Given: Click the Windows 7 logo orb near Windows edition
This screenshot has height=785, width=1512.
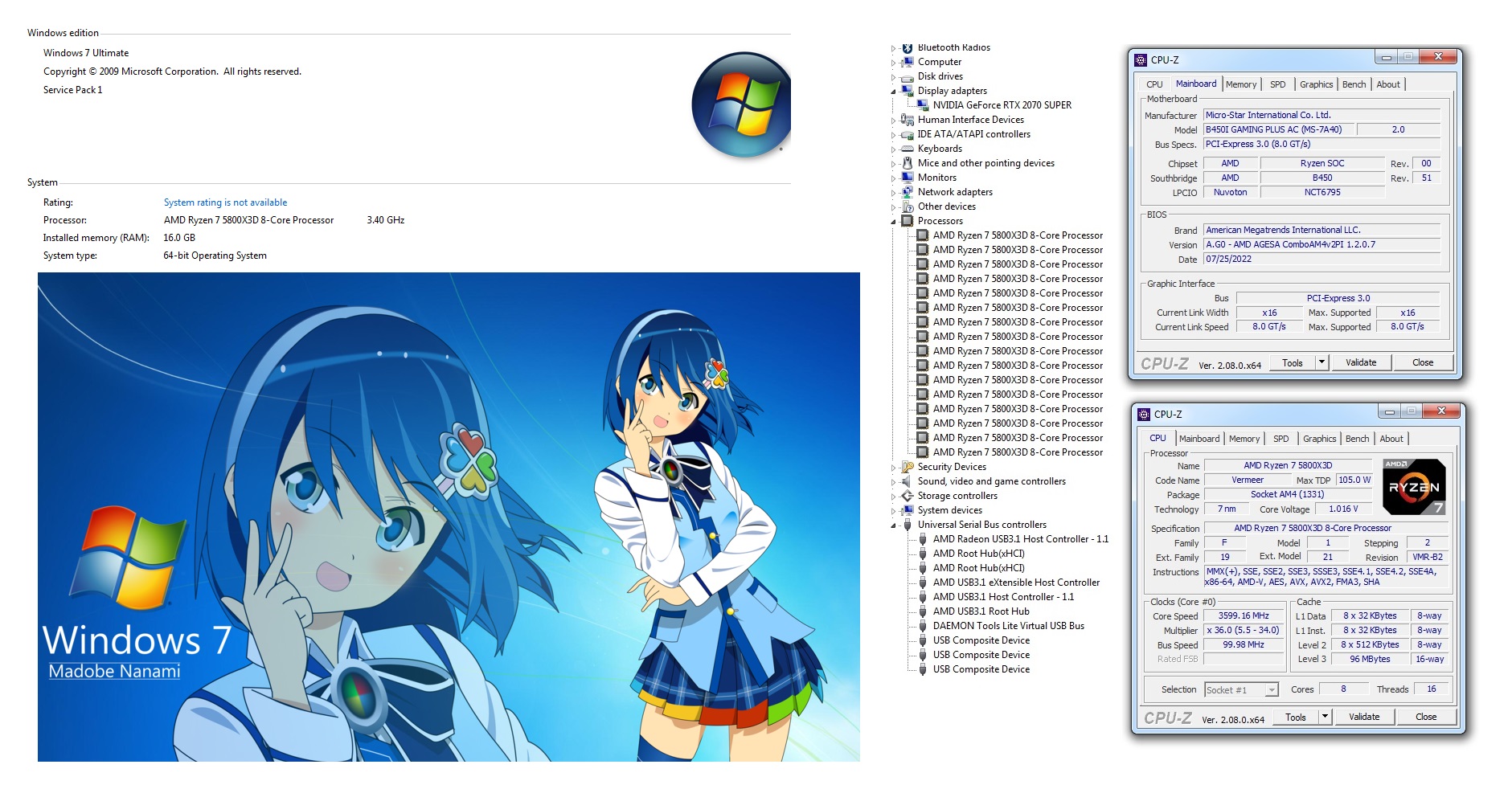Looking at the screenshot, I should point(741,105).
